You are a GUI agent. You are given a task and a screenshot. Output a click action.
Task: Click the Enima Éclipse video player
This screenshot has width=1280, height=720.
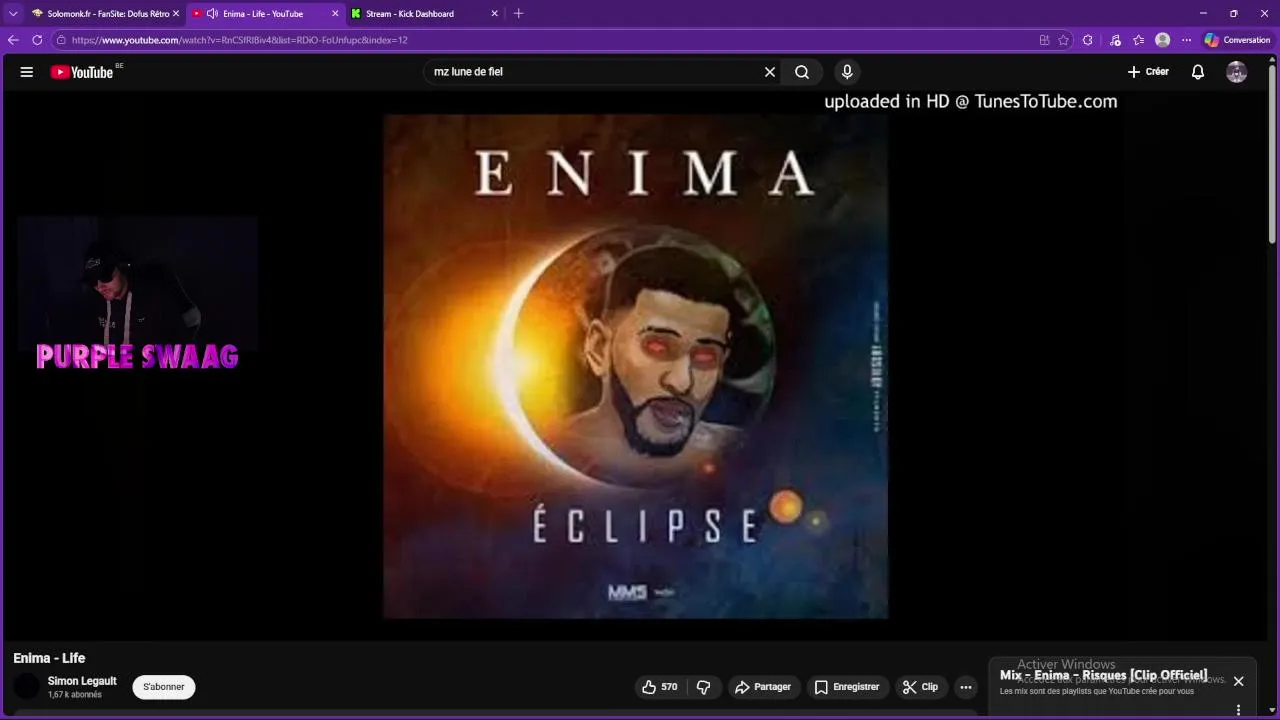636,366
